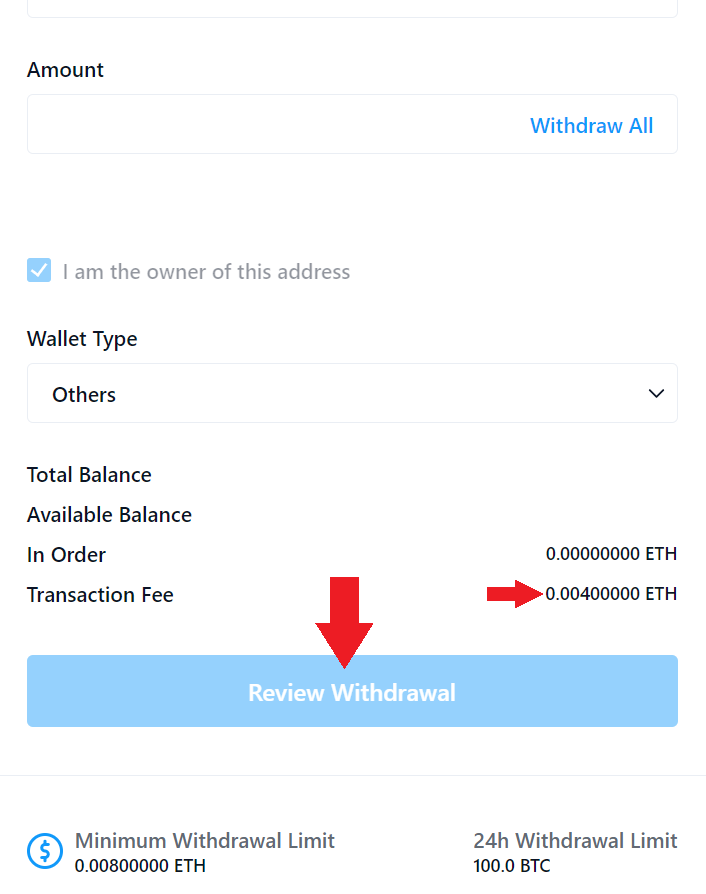Click the Minimum Withdrawal Limit heading
The width and height of the screenshot is (706, 894).
click(205, 840)
